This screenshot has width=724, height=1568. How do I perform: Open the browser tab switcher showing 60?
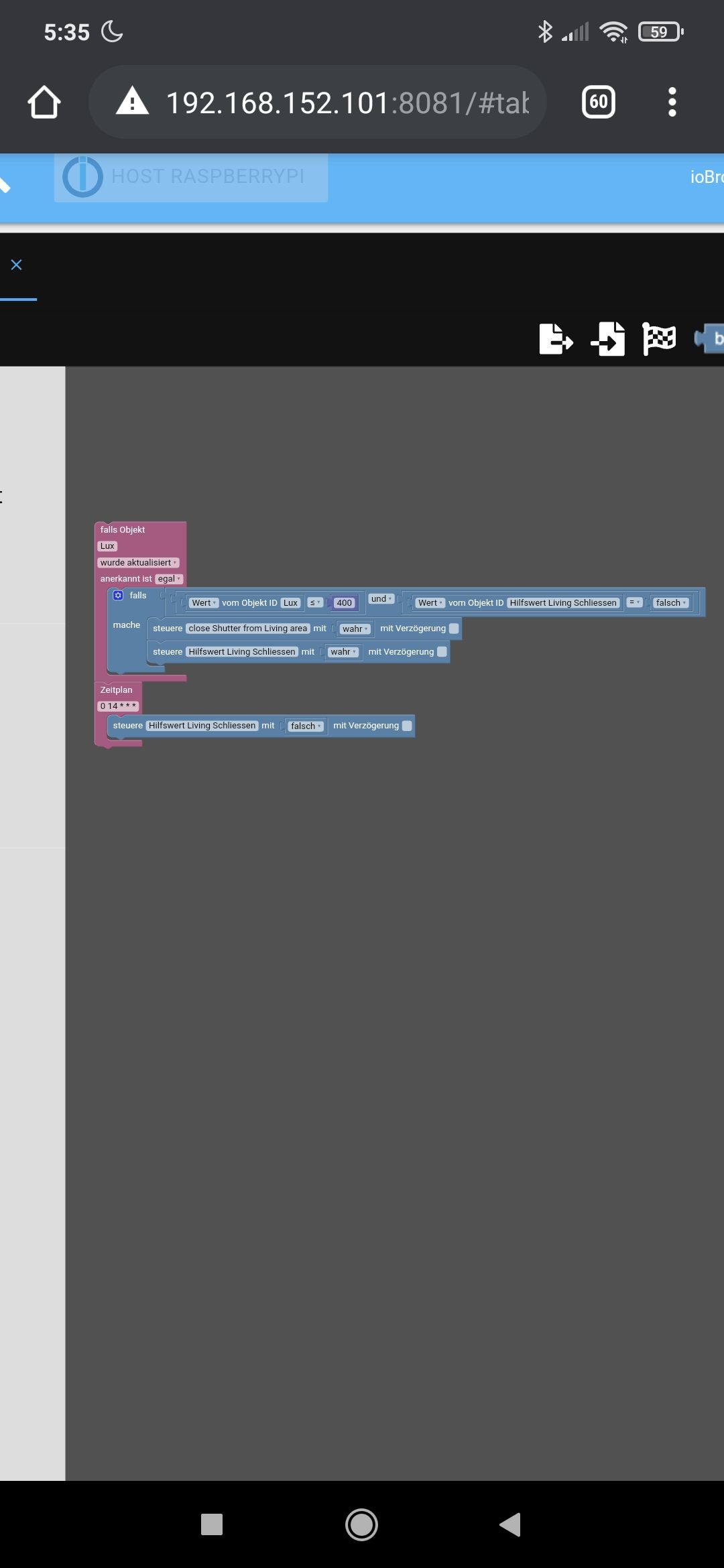pos(599,102)
